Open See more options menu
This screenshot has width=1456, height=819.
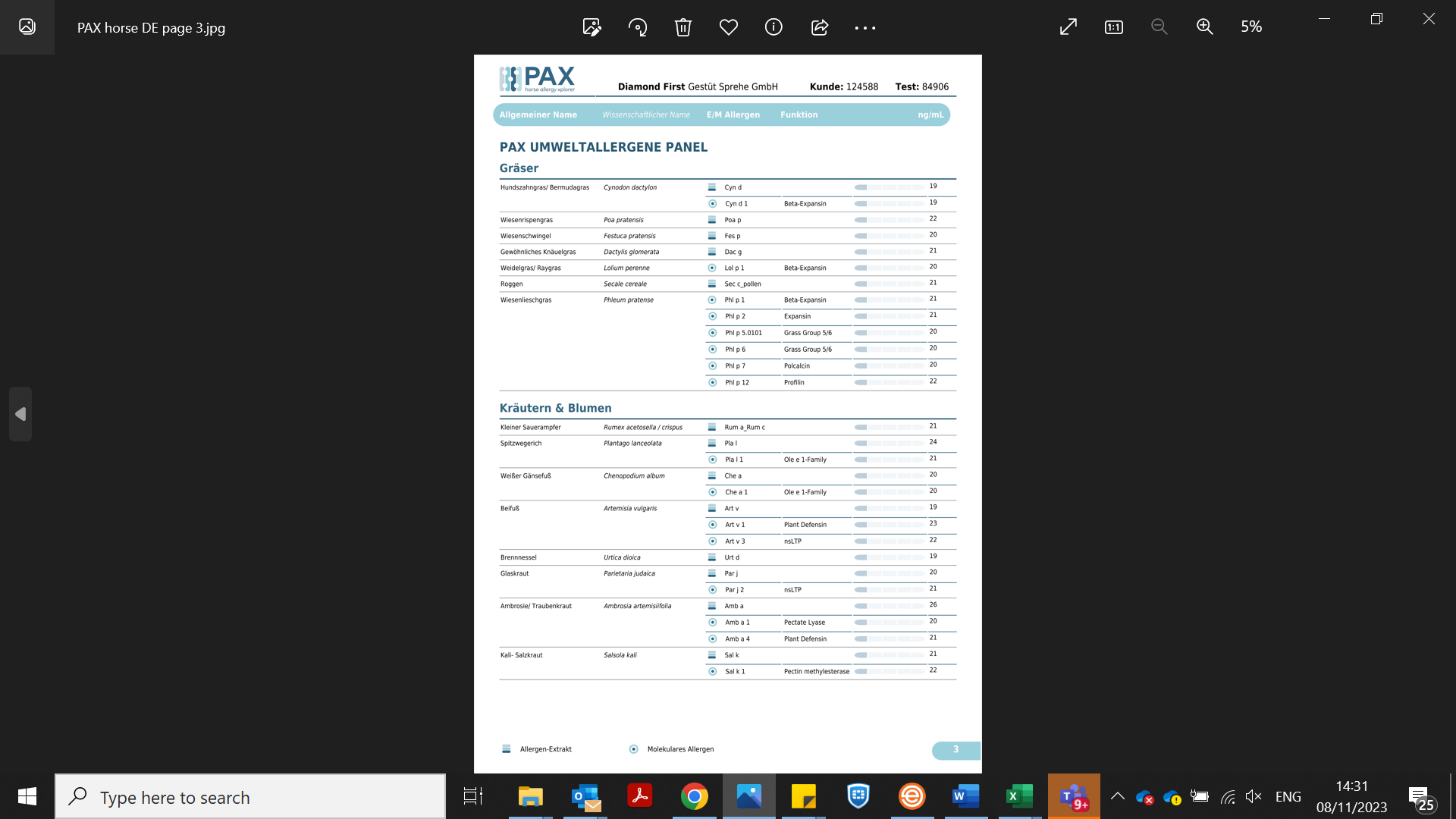[x=864, y=27]
